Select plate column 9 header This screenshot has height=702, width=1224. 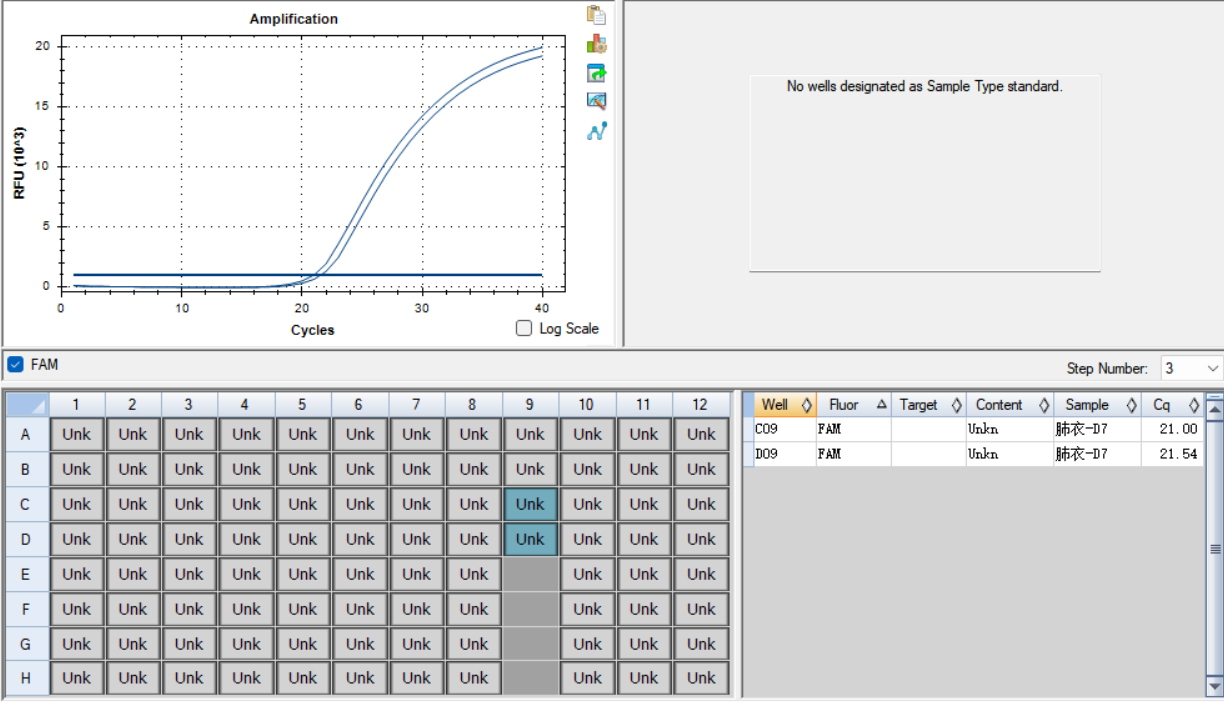pos(530,404)
